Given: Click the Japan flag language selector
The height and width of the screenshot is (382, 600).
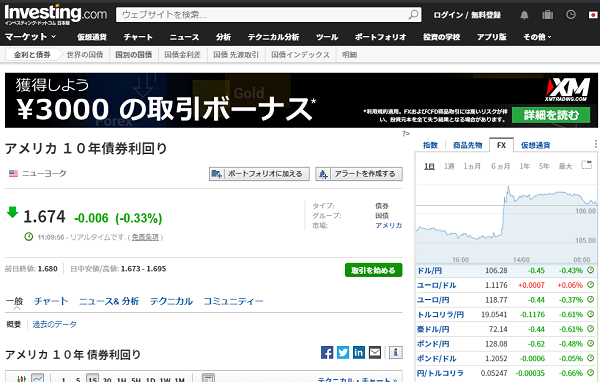Looking at the screenshot, I should (x=593, y=15).
